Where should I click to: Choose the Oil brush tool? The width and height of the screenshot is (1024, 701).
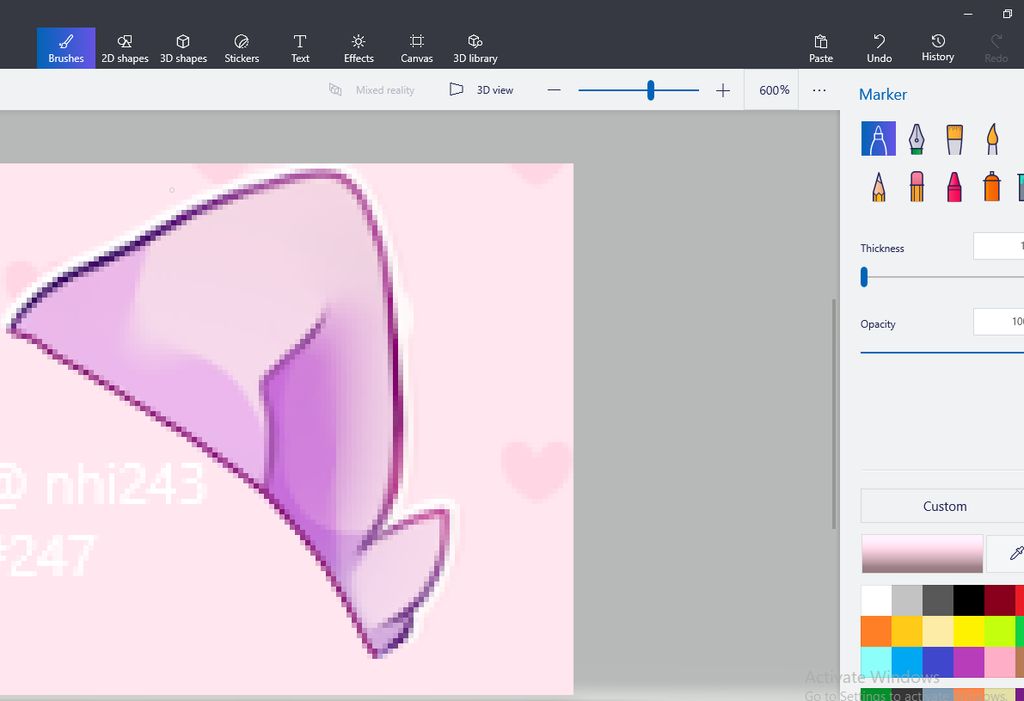pyautogui.click(x=954, y=139)
